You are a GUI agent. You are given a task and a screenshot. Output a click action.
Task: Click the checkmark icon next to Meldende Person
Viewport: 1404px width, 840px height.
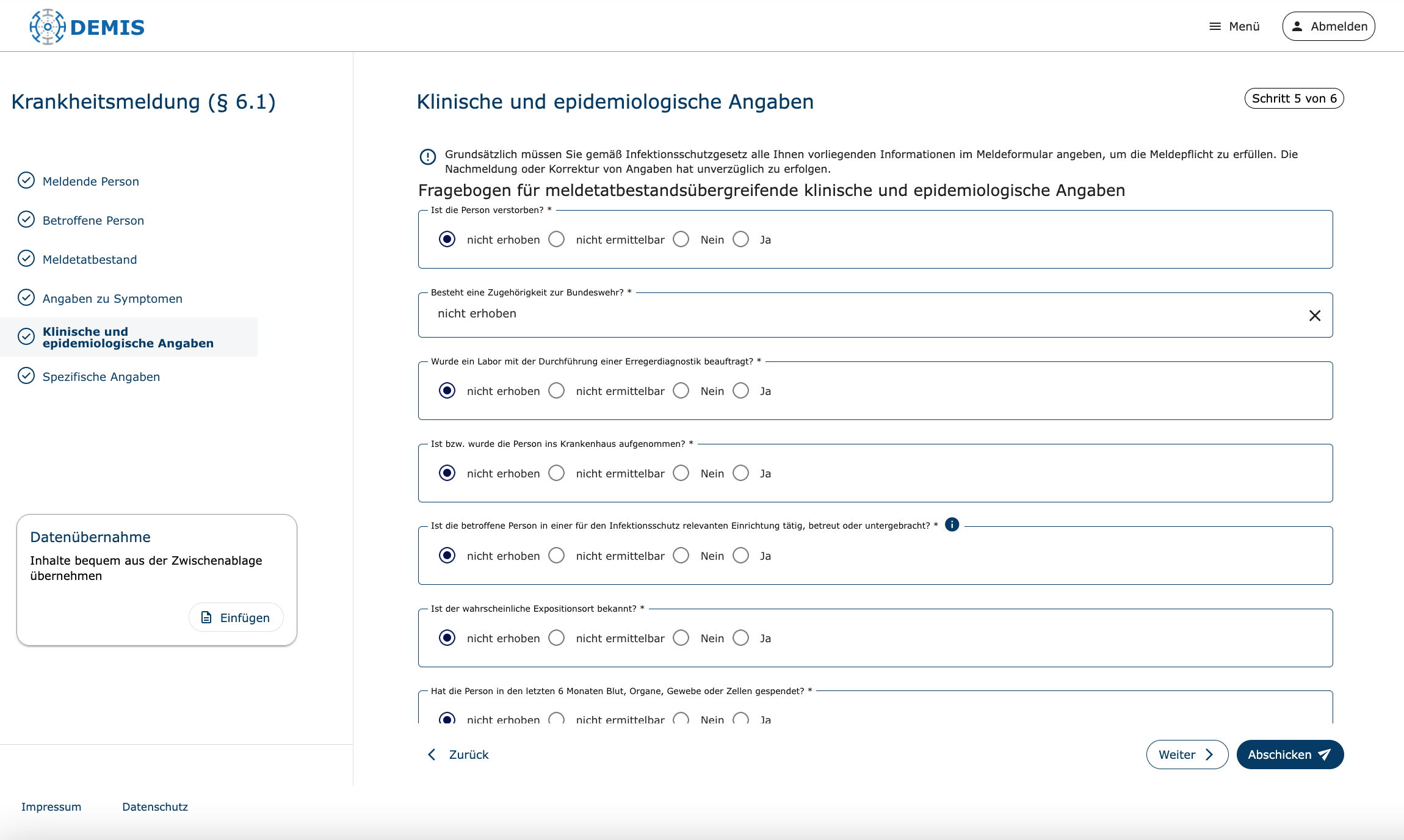[x=26, y=181]
